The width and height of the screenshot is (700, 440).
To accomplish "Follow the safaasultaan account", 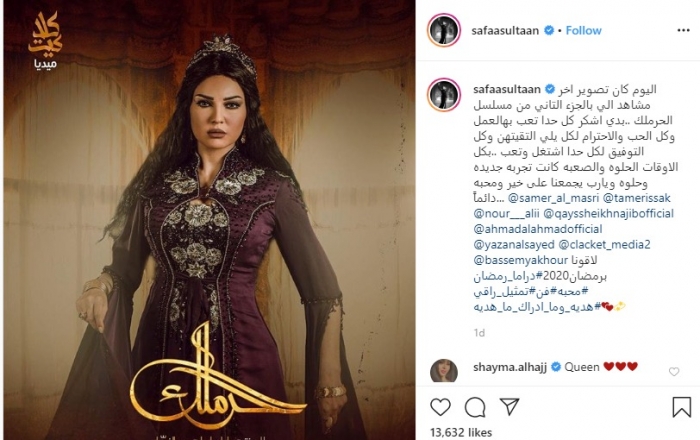I will [x=583, y=30].
